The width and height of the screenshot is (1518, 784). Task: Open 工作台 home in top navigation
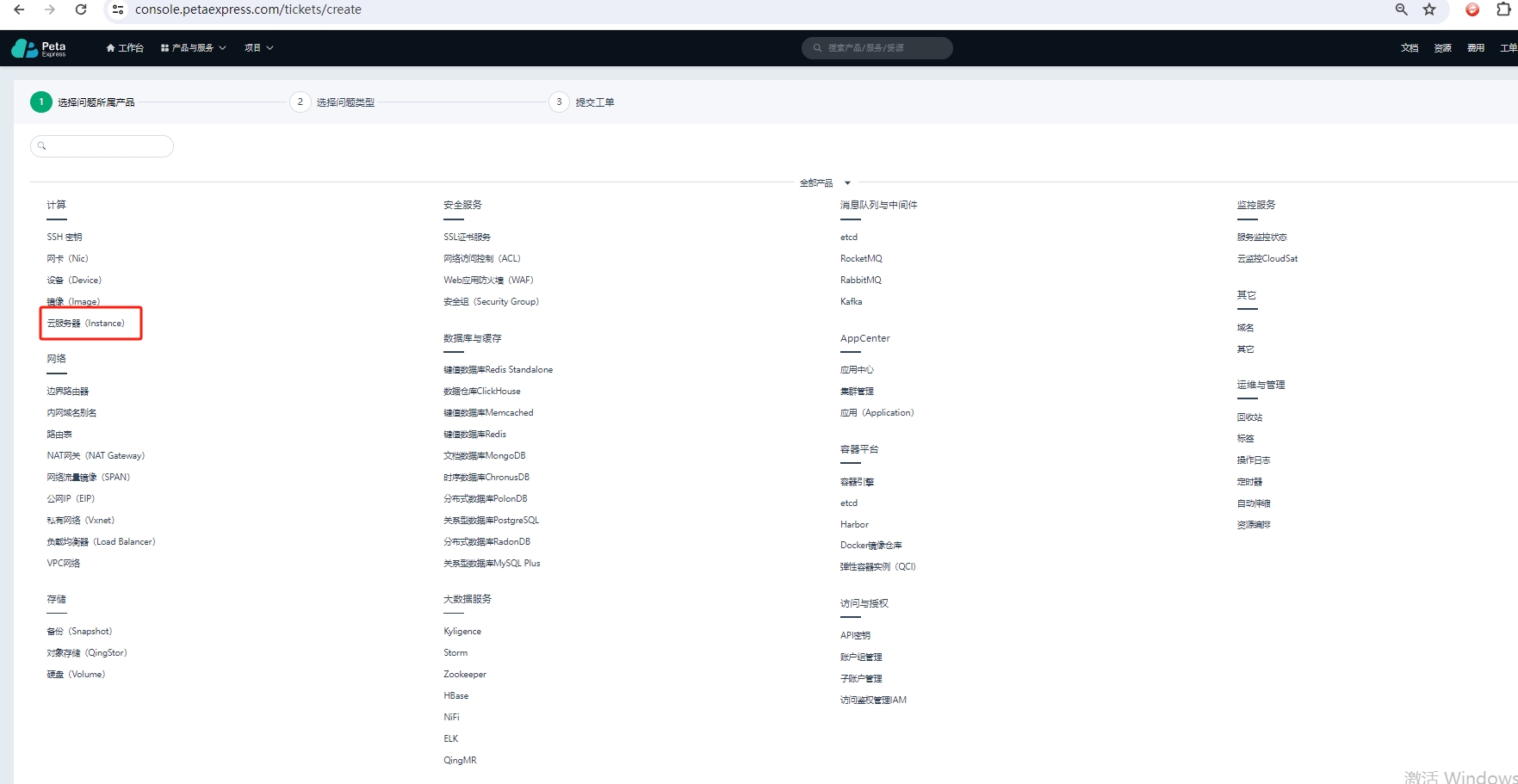click(125, 48)
